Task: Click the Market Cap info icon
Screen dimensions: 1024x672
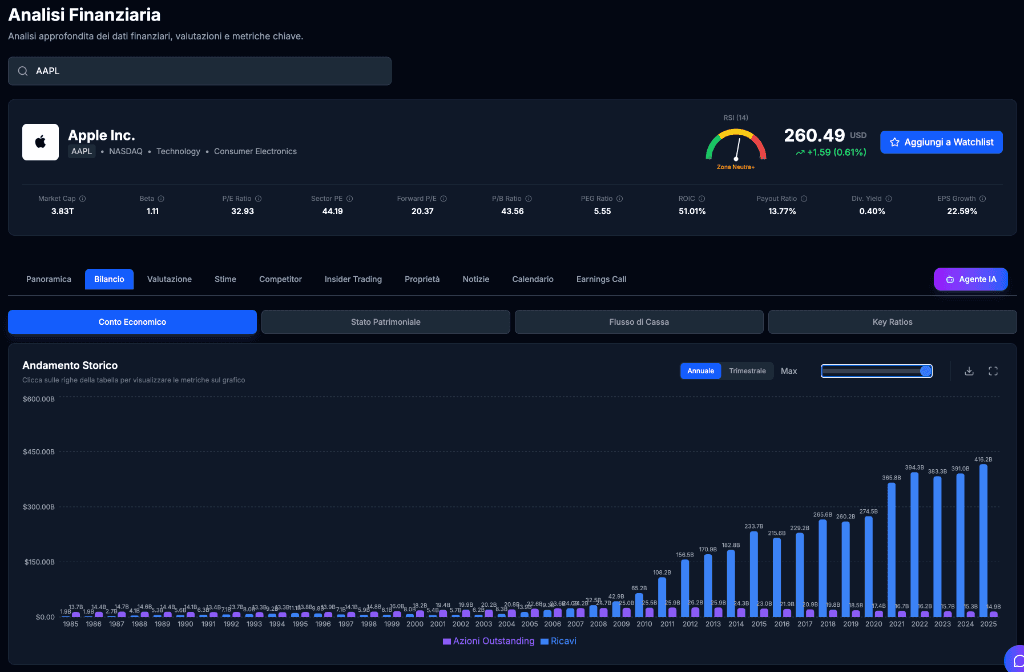Action: [82, 199]
